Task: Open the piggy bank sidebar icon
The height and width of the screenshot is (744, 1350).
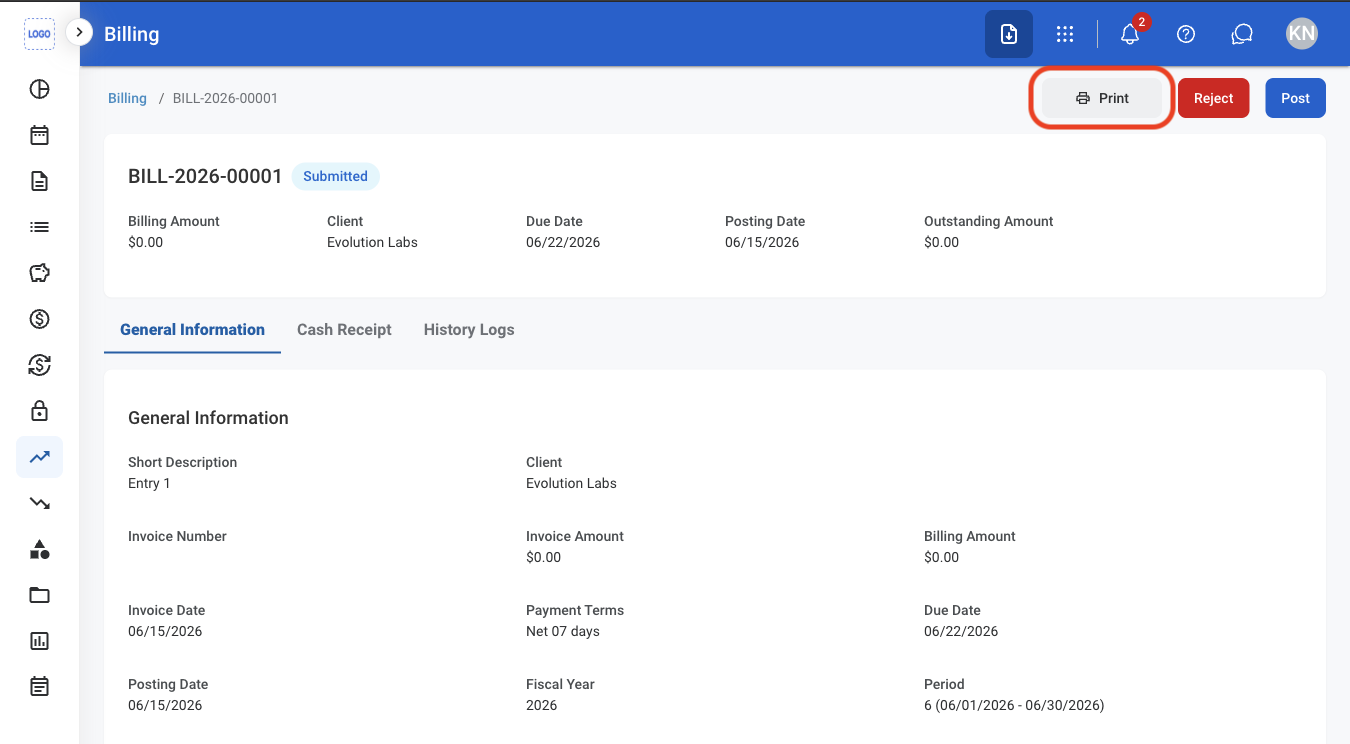Action: click(x=39, y=273)
